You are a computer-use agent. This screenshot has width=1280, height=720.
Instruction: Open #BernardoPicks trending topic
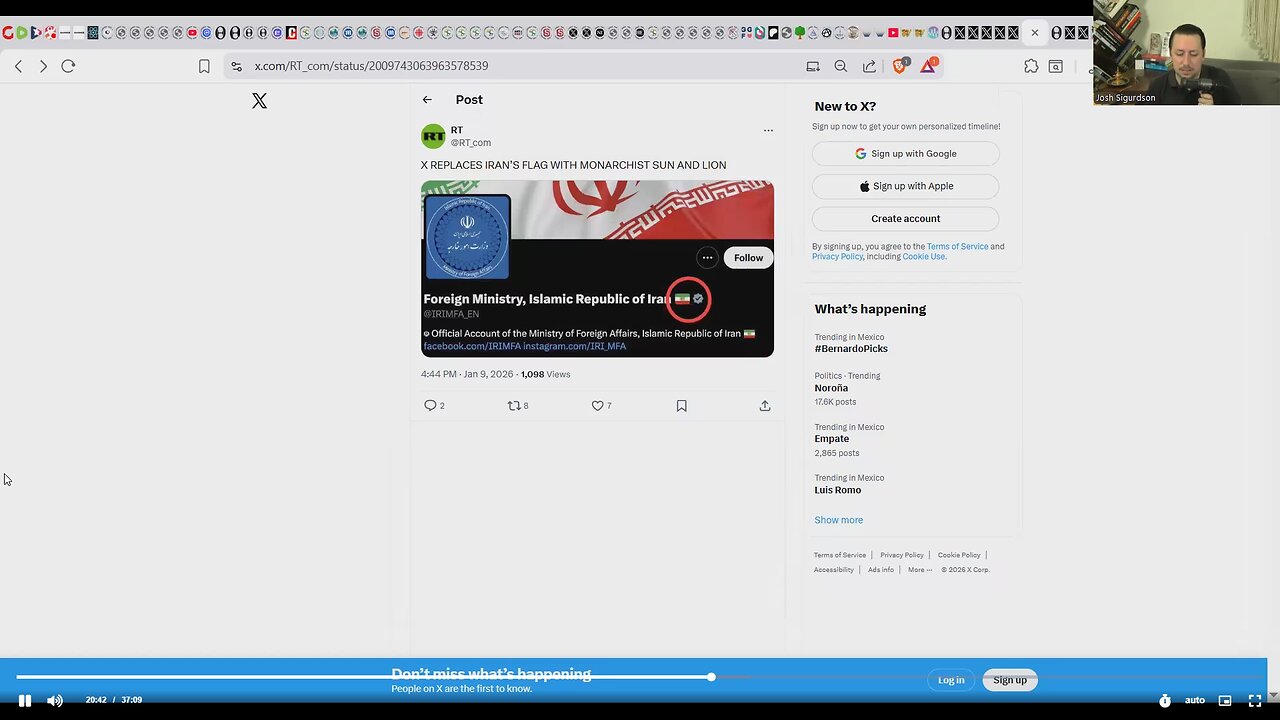coord(851,348)
